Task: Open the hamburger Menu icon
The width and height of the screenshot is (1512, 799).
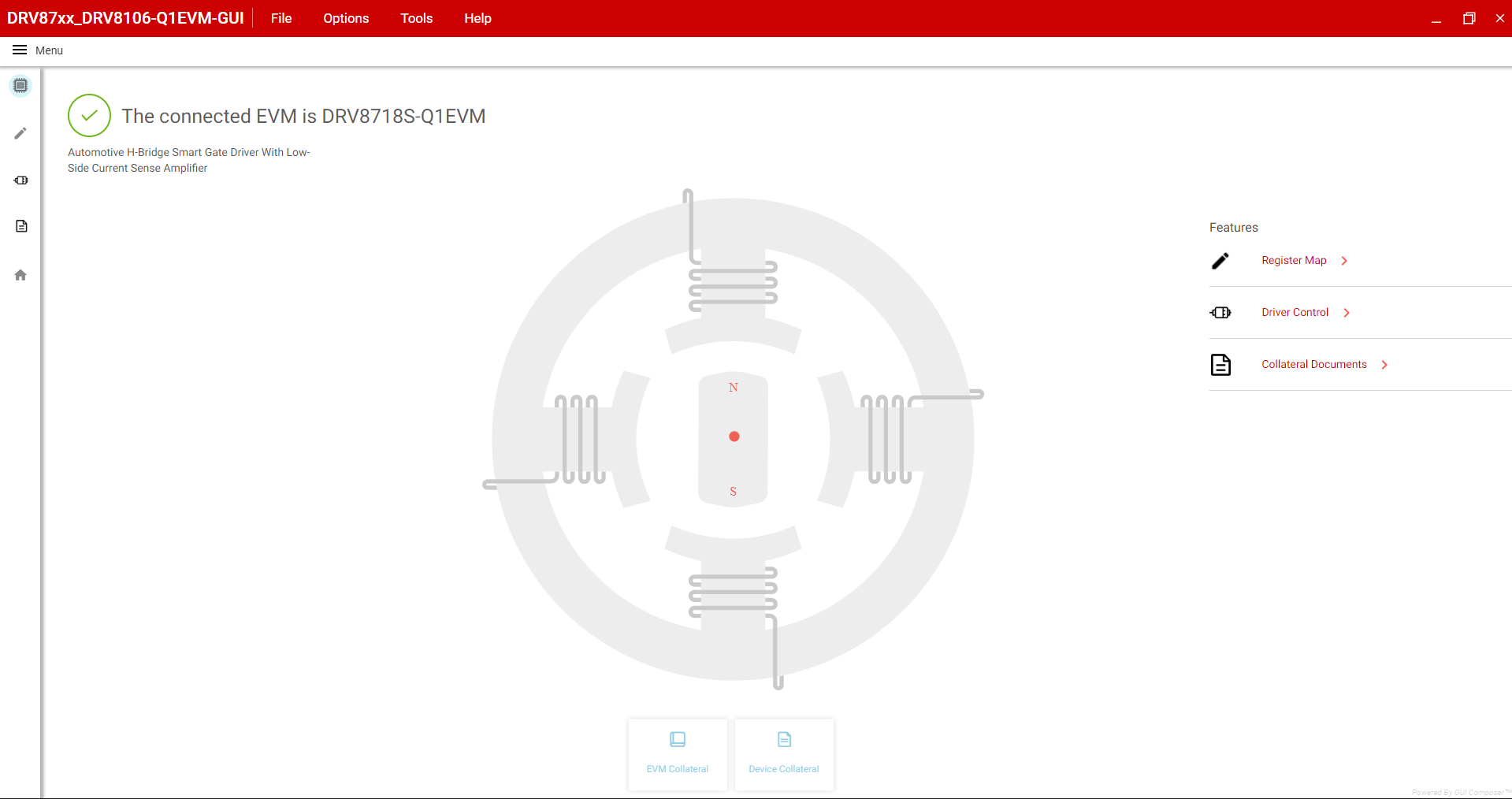Action: [20, 50]
